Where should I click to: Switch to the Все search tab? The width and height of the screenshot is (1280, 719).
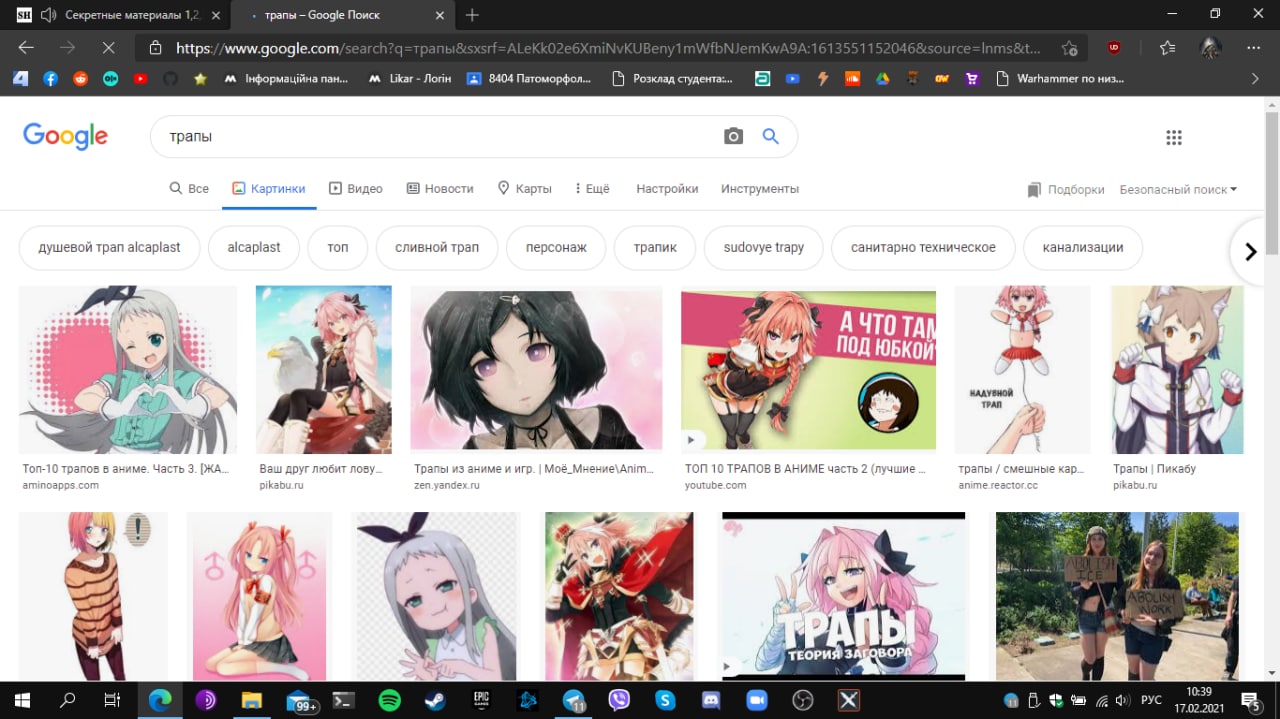189,188
